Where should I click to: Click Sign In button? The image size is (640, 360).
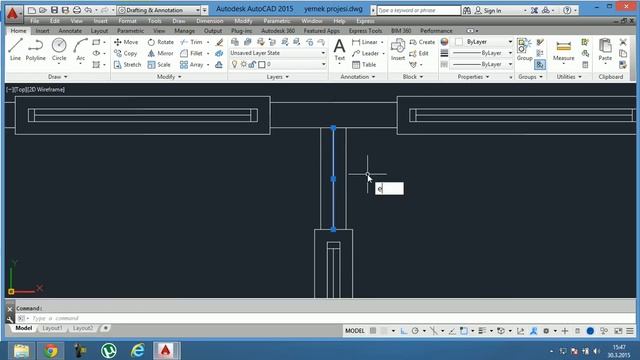[488, 11]
